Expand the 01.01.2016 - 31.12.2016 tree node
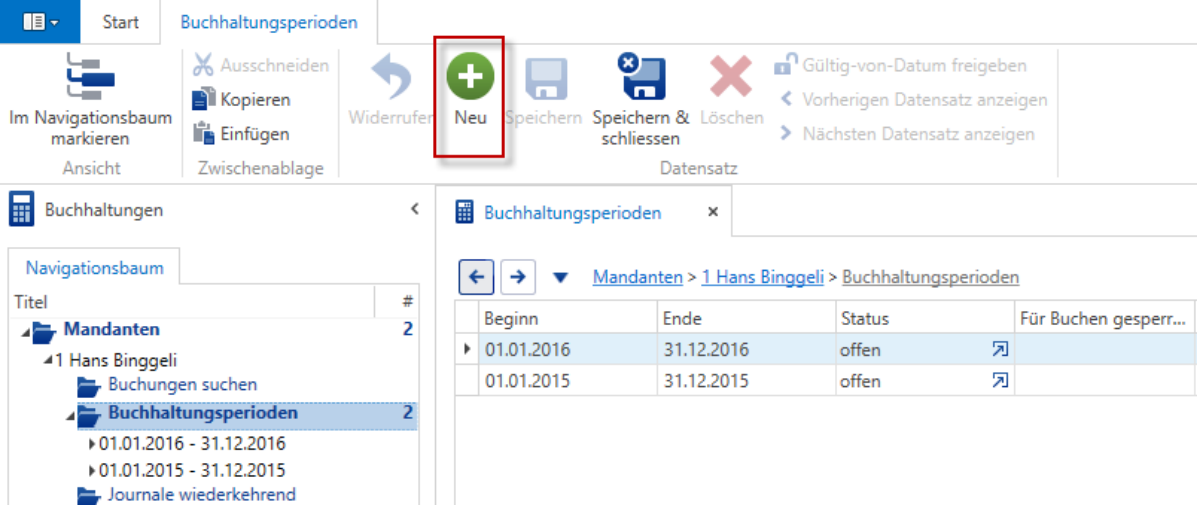The width and height of the screenshot is (1197, 505). (93, 442)
